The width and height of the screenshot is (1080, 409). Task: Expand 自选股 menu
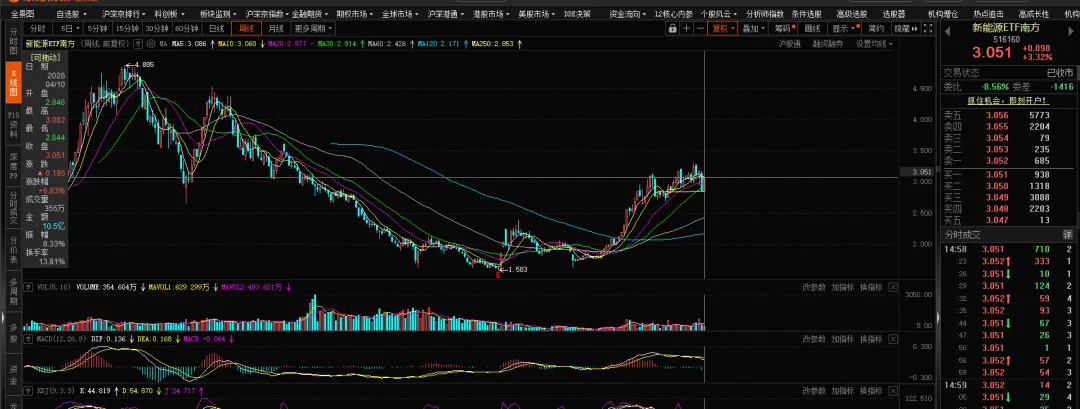pos(70,14)
